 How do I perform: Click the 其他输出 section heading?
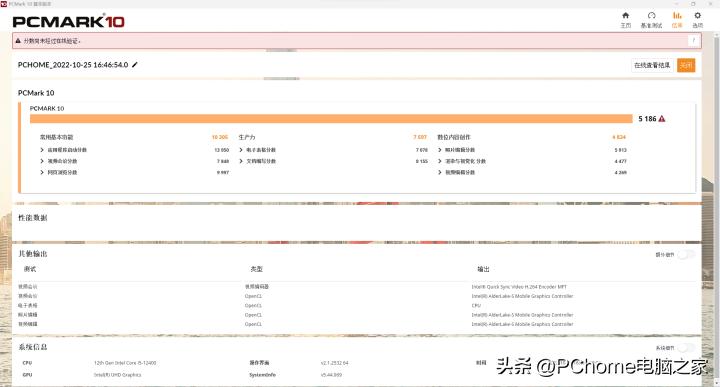(33, 254)
